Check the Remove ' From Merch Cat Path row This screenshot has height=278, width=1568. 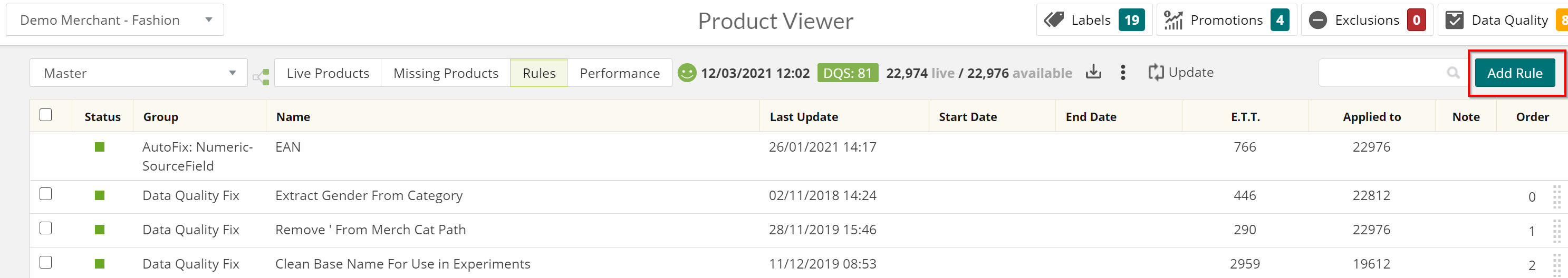(x=46, y=228)
